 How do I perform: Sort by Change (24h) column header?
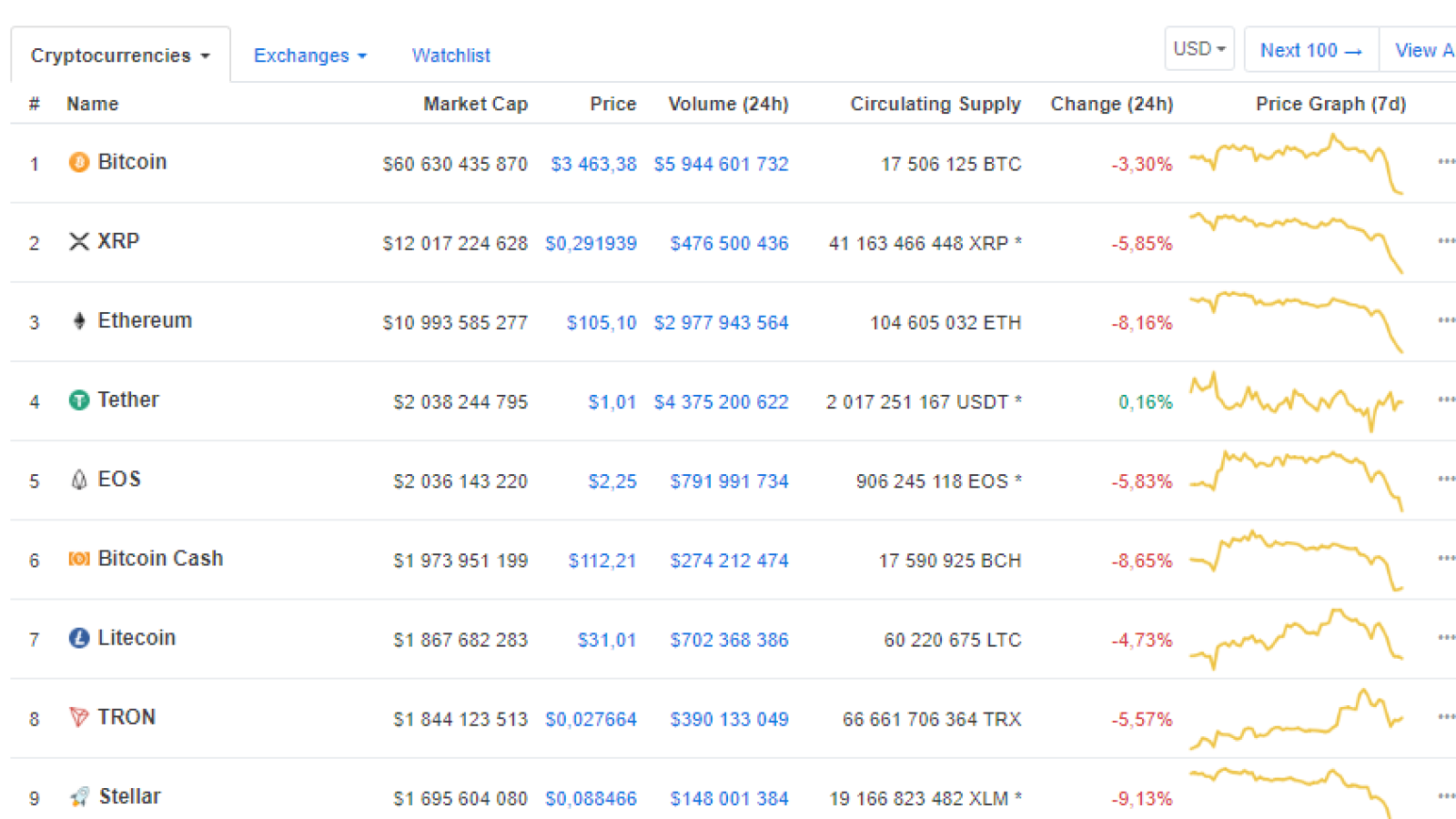[1112, 104]
